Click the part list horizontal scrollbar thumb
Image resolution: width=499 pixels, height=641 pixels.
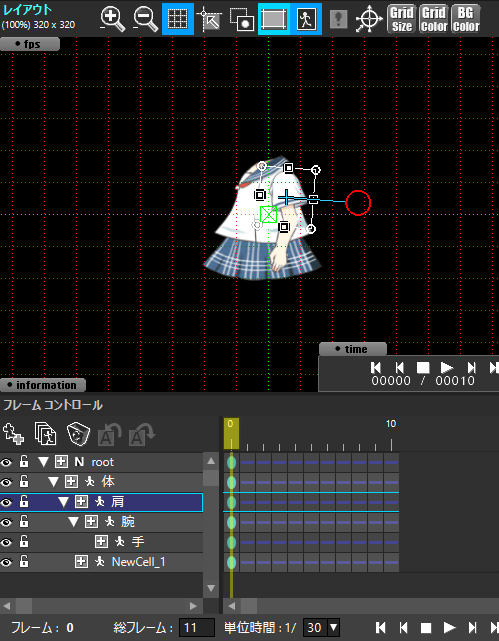tap(24, 606)
